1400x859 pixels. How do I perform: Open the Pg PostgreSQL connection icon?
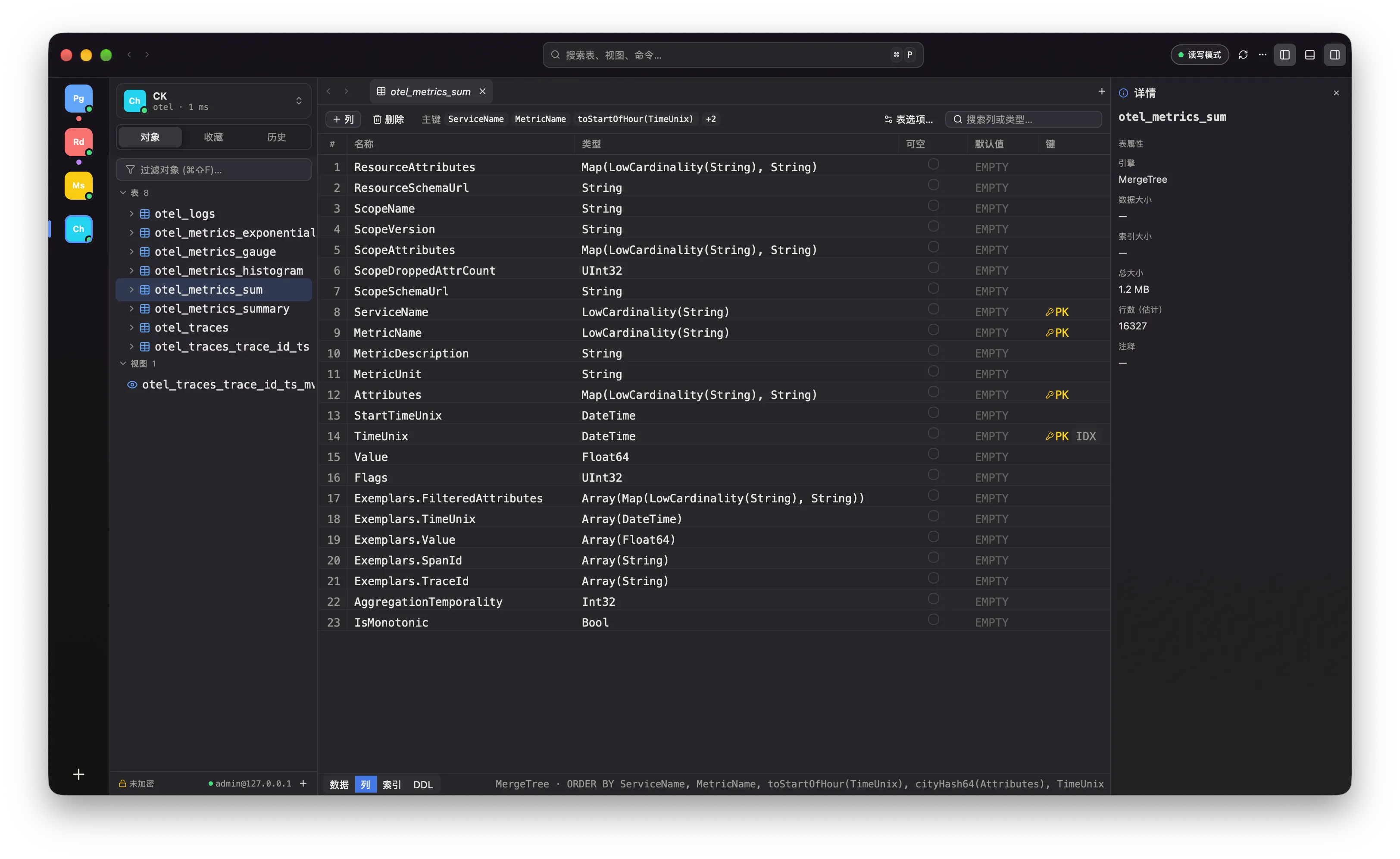[x=78, y=99]
